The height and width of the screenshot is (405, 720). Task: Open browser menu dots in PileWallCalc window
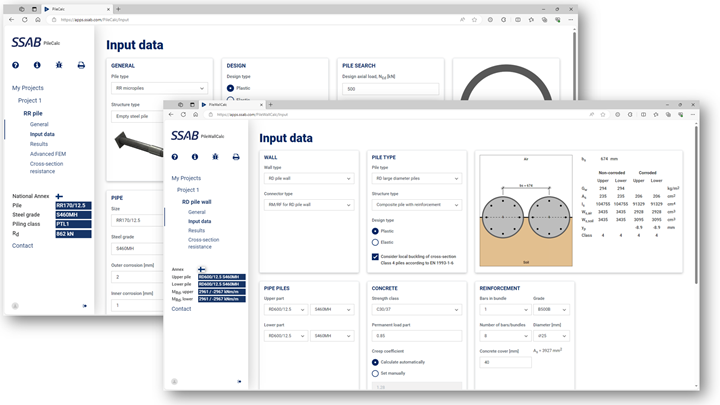point(692,114)
